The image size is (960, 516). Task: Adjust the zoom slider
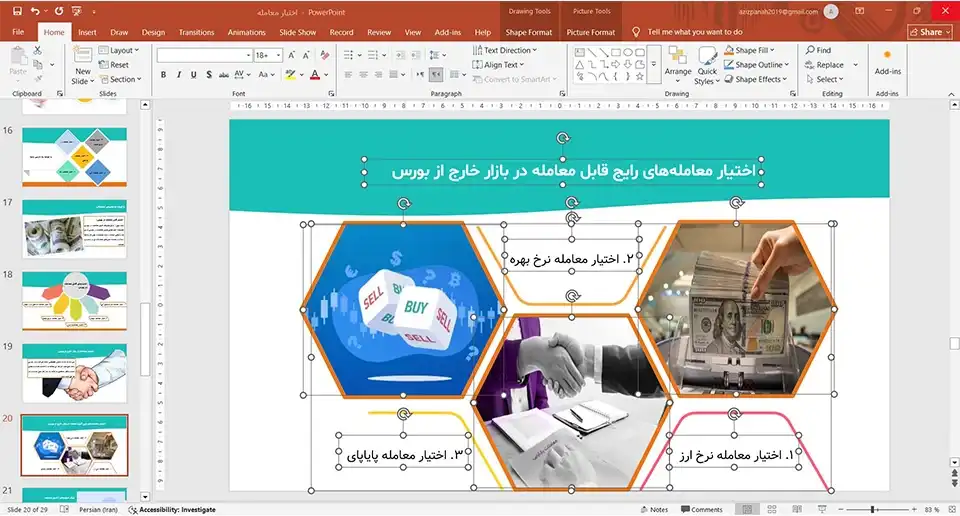point(872,509)
